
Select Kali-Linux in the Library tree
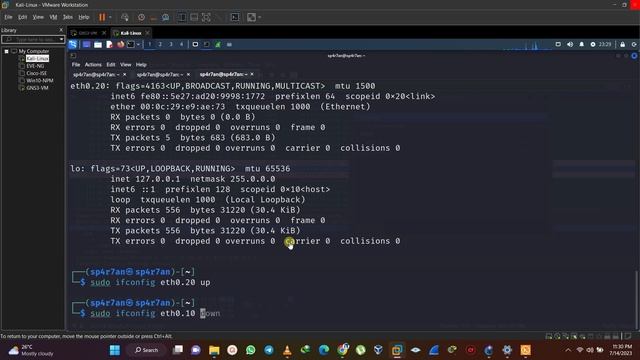click(37, 58)
